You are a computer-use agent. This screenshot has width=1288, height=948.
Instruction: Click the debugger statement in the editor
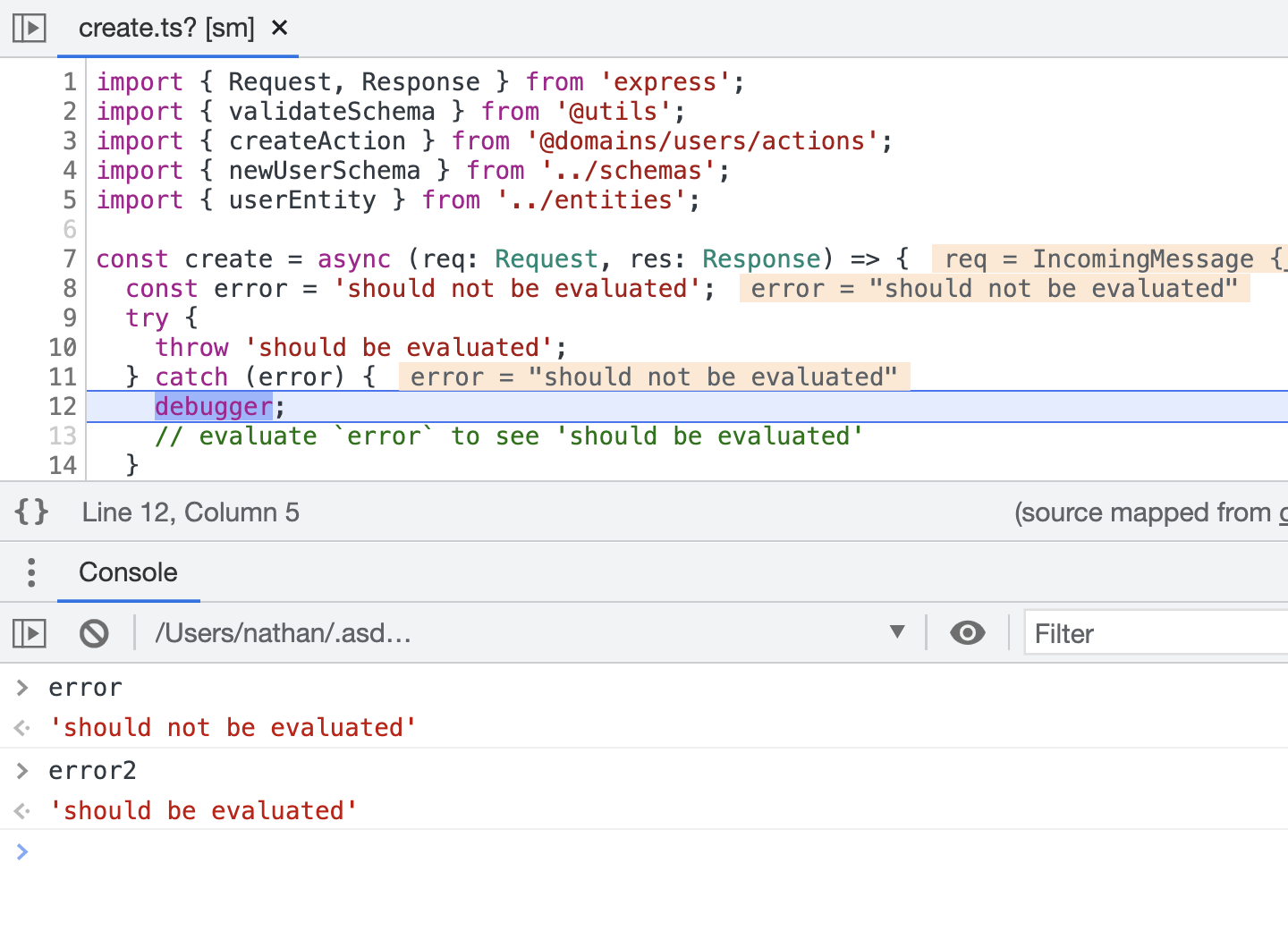[213, 406]
